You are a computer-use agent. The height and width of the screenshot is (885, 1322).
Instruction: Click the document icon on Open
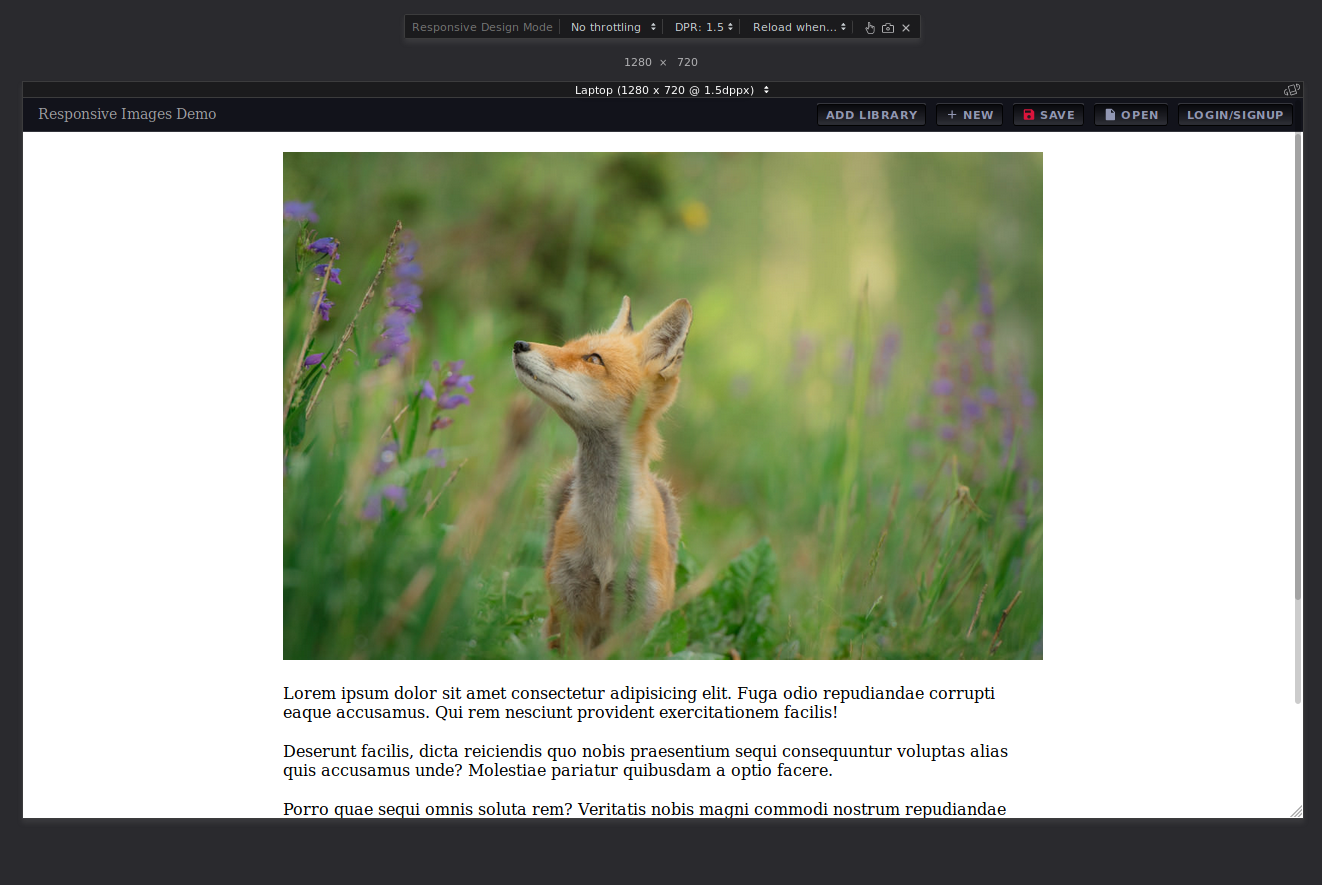click(1110, 115)
